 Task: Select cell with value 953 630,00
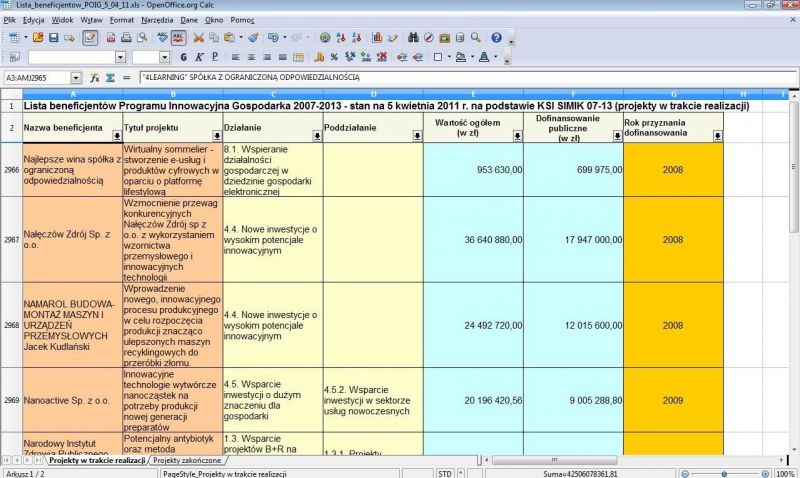[473, 169]
